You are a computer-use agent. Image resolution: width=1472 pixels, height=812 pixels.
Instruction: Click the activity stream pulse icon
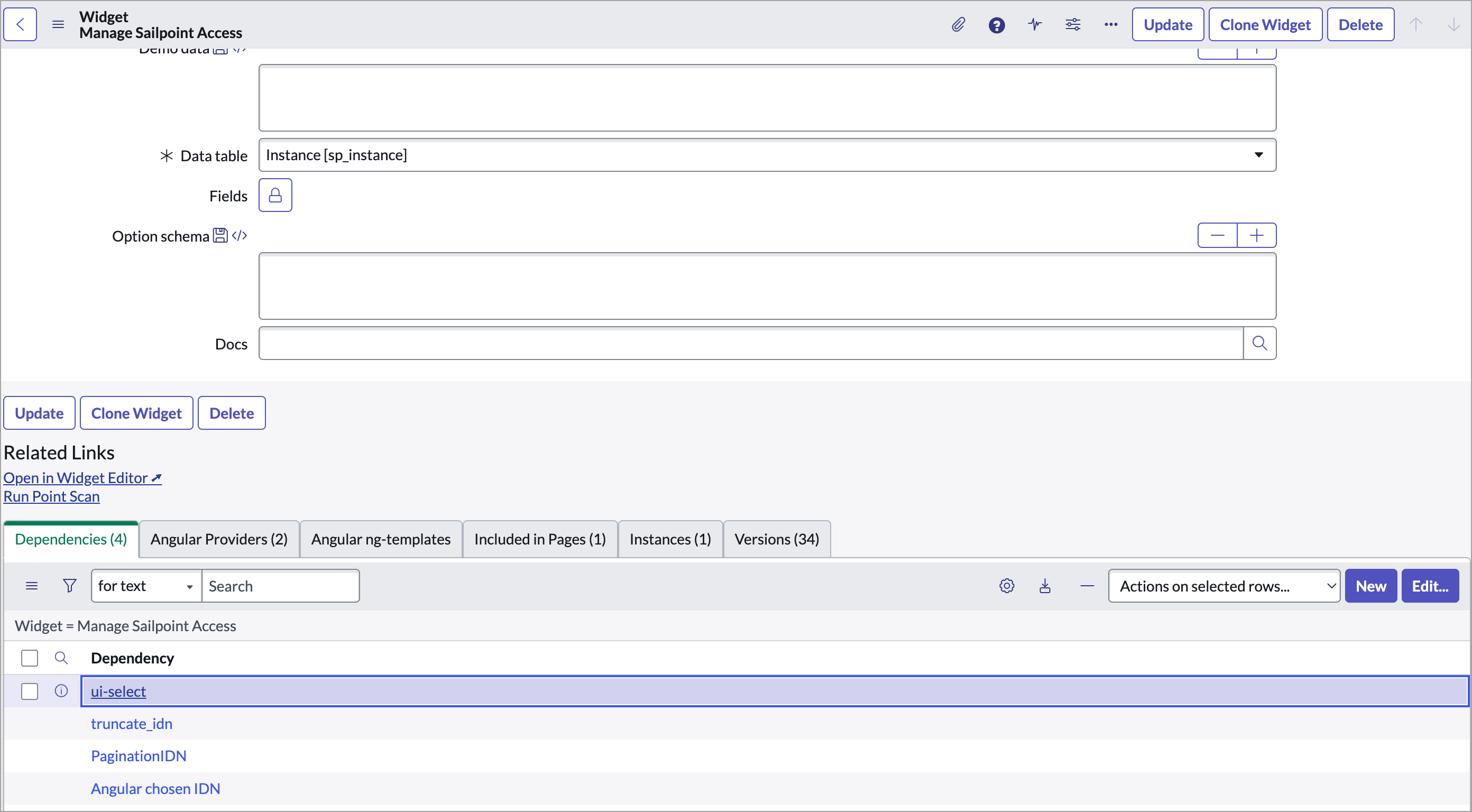pos(1035,24)
